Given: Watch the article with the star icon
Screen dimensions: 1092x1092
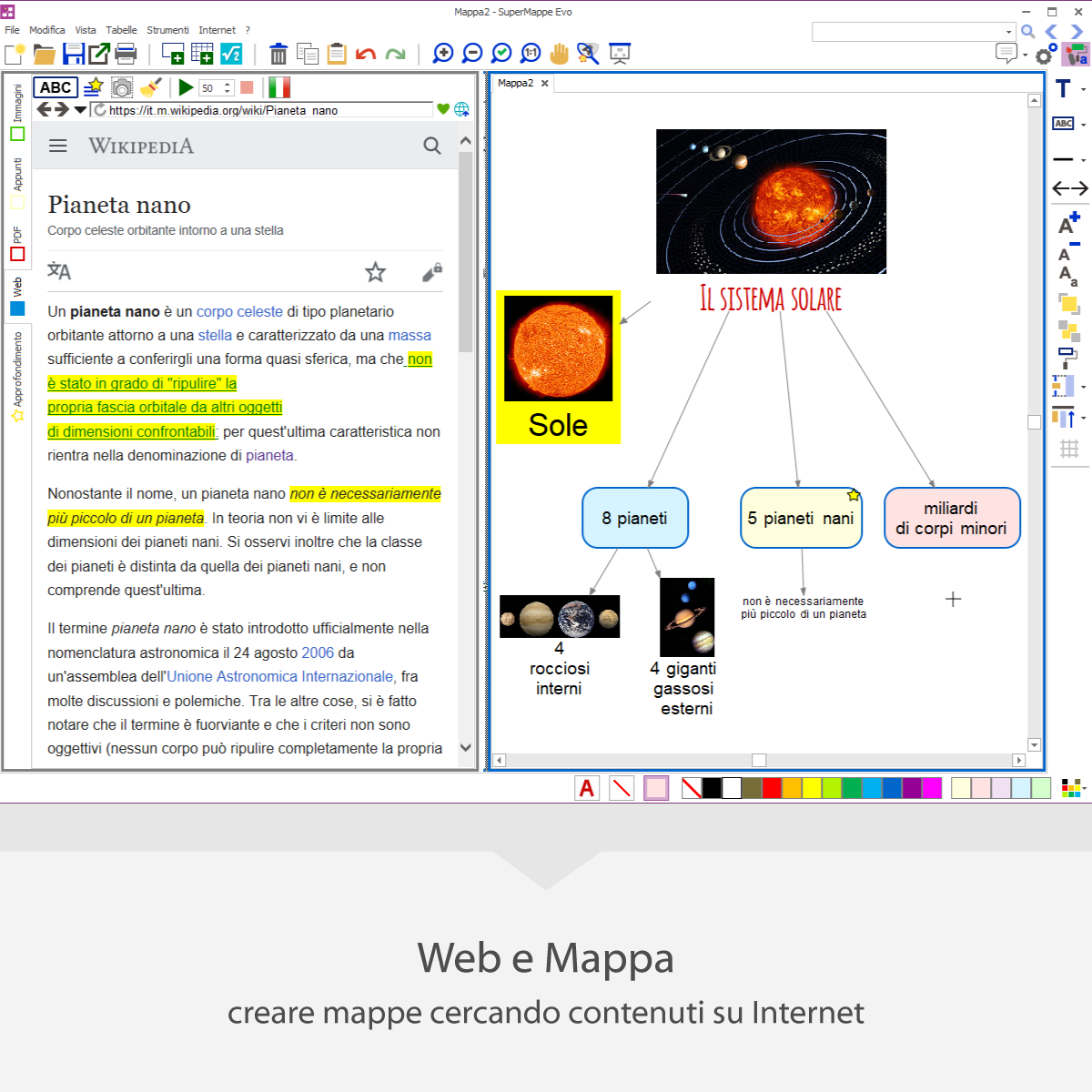Looking at the screenshot, I should pyautogui.click(x=375, y=271).
